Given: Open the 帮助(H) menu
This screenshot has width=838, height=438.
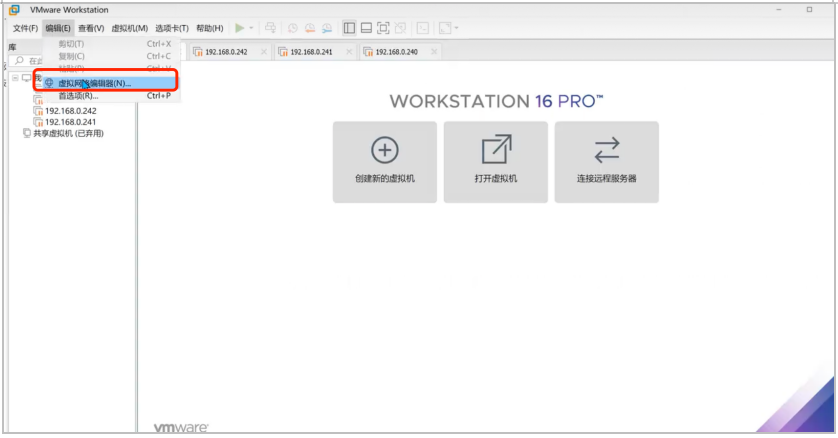Looking at the screenshot, I should click(x=210, y=28).
